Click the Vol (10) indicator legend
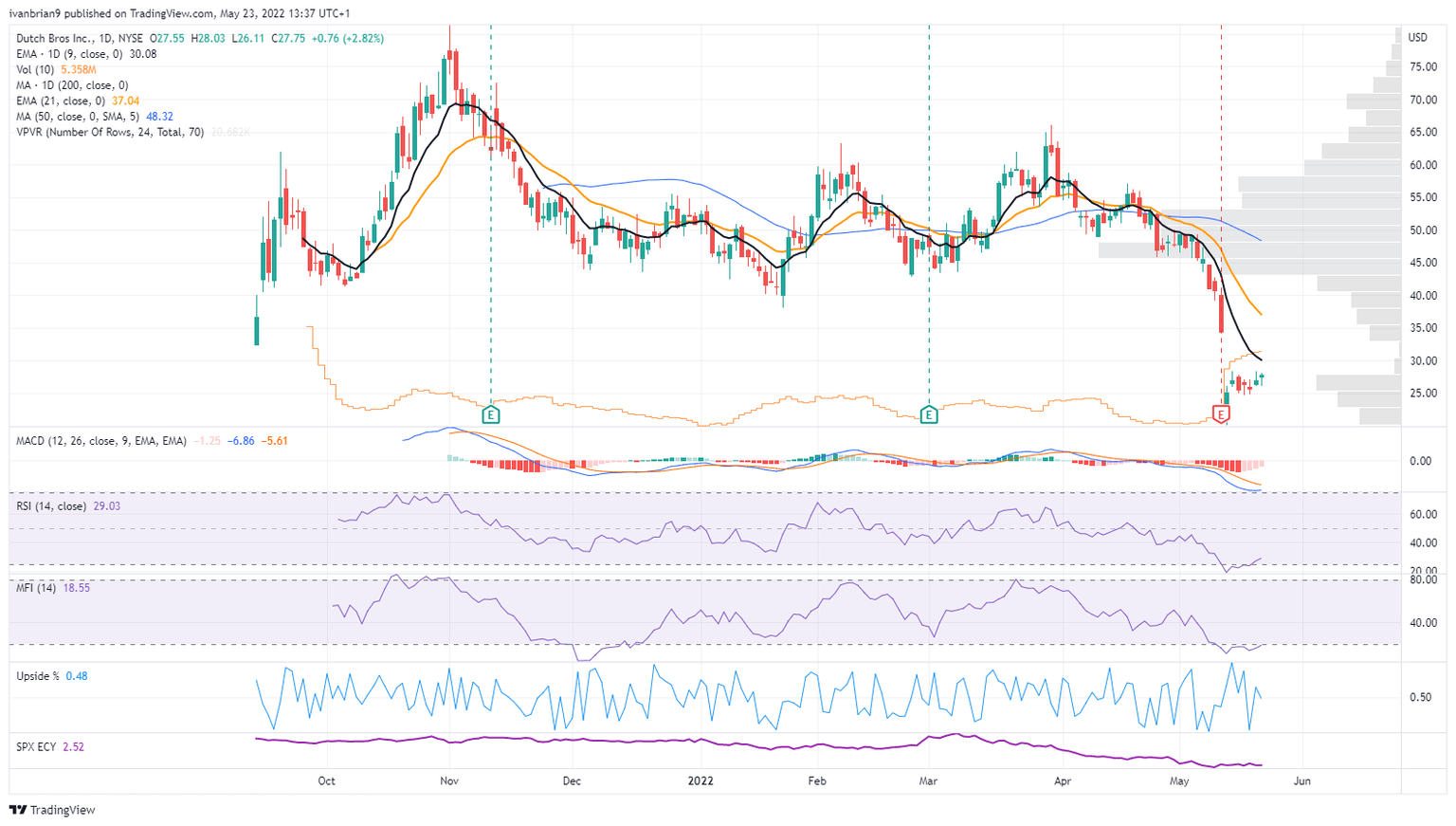1456x826 pixels. point(35,70)
